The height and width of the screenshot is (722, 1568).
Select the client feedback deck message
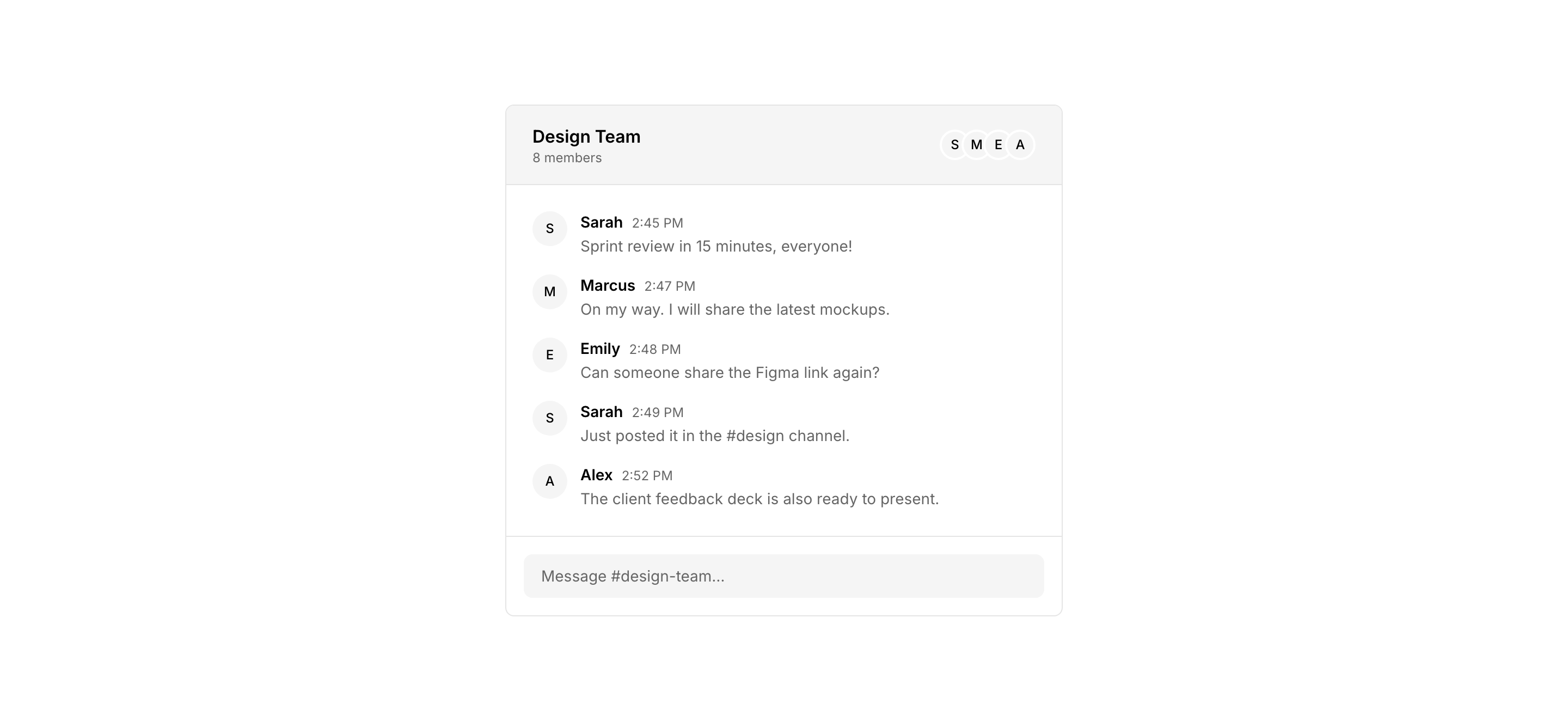point(759,499)
